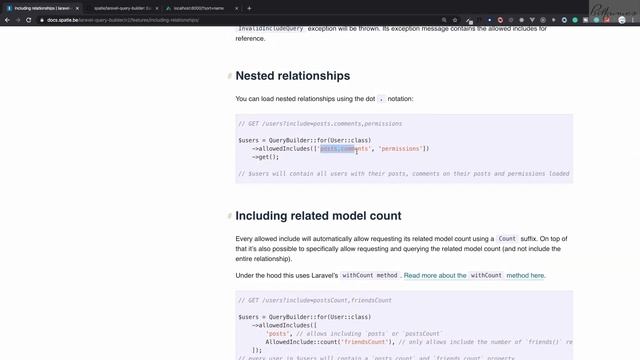The image size is (640, 360).
Task: Click the inline withCount method code
Action: point(370,276)
